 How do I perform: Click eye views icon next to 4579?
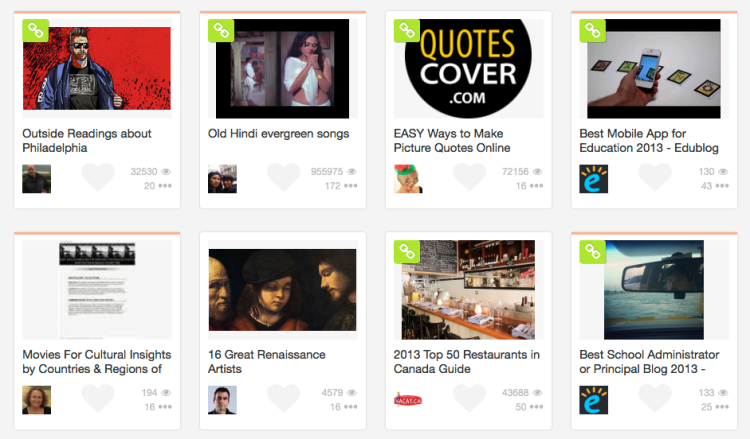[x=352, y=393]
